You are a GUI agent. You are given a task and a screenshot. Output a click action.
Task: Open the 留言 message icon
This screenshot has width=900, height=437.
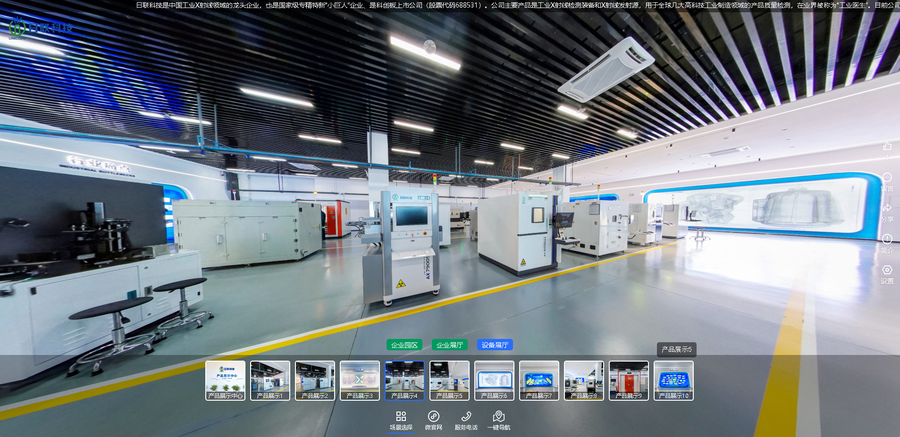[887, 177]
